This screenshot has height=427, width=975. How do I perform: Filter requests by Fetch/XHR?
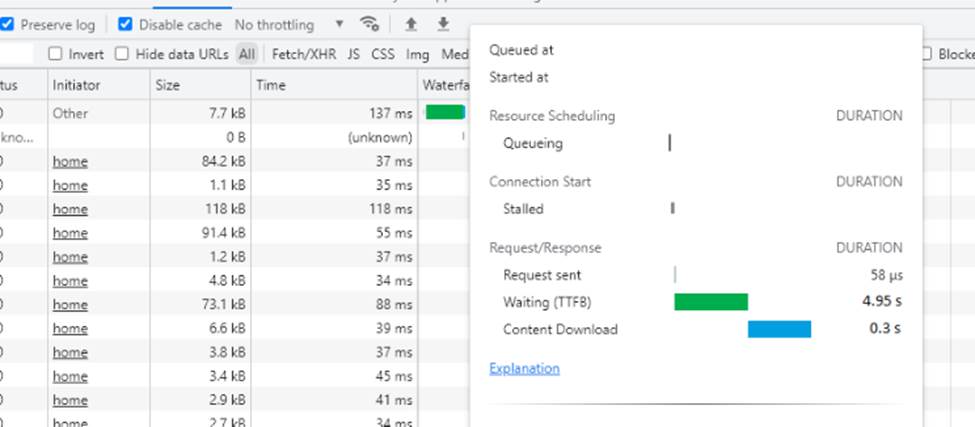304,54
